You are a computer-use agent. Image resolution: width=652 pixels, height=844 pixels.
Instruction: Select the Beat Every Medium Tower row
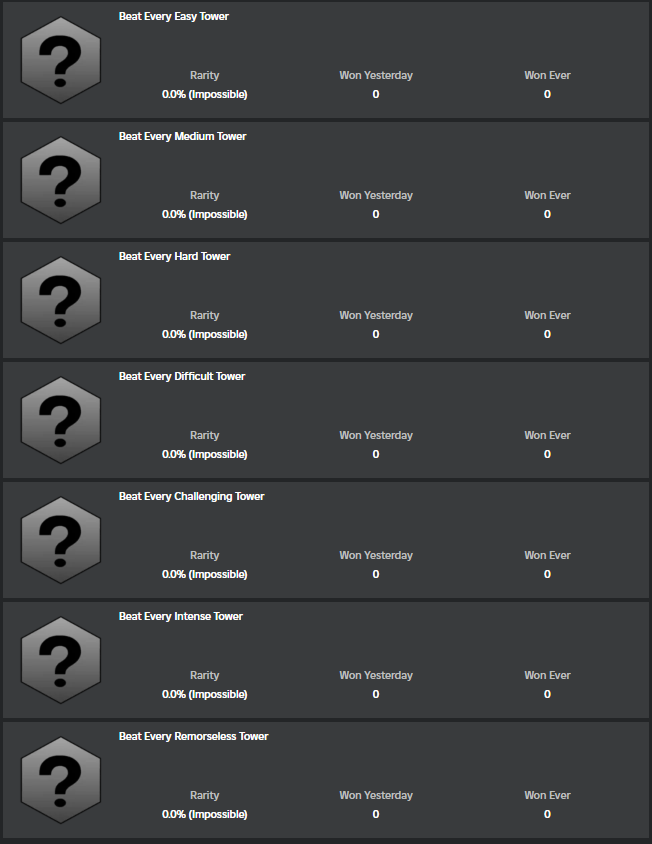pos(326,178)
